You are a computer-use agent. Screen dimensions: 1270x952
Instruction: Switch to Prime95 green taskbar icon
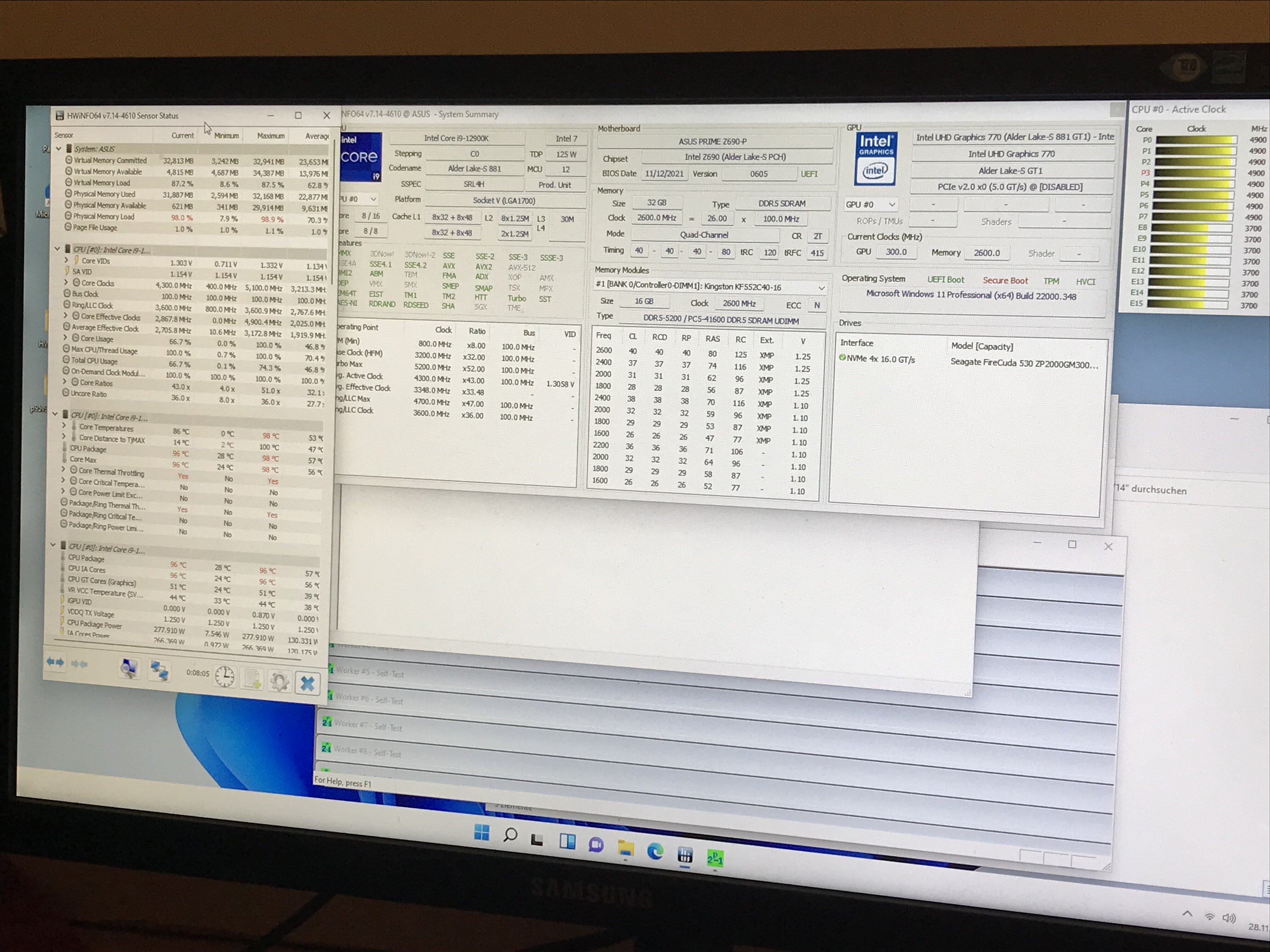715,858
